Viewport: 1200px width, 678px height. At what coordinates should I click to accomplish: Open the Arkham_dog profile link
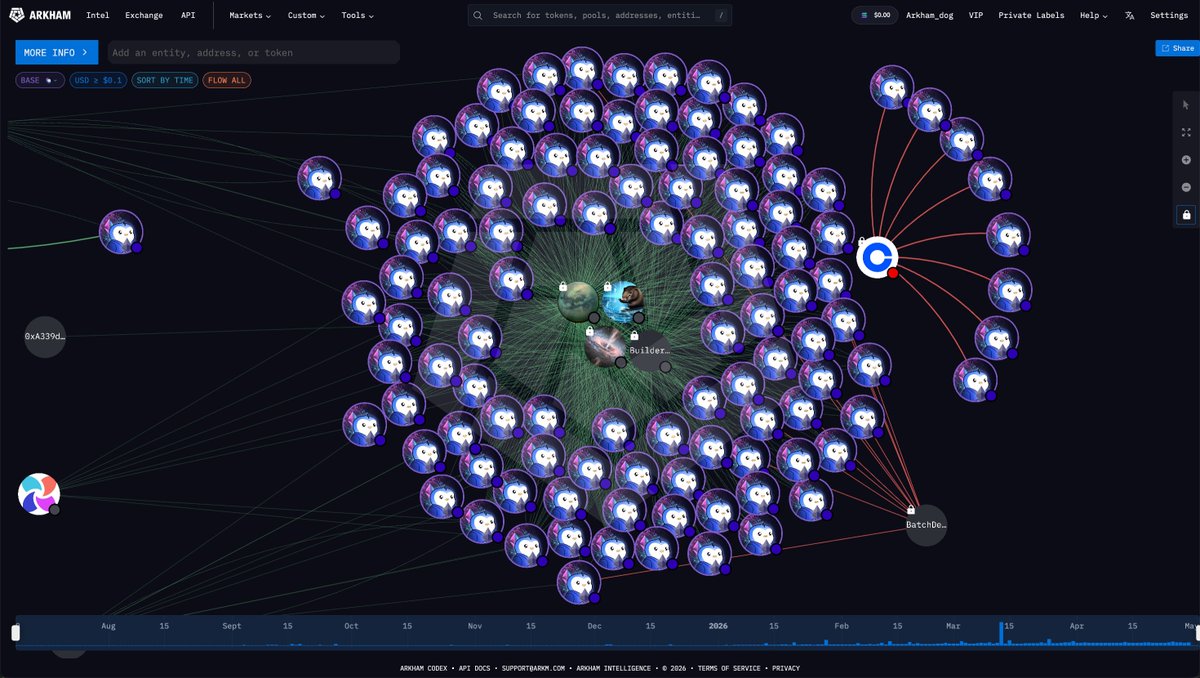pyautogui.click(x=930, y=16)
